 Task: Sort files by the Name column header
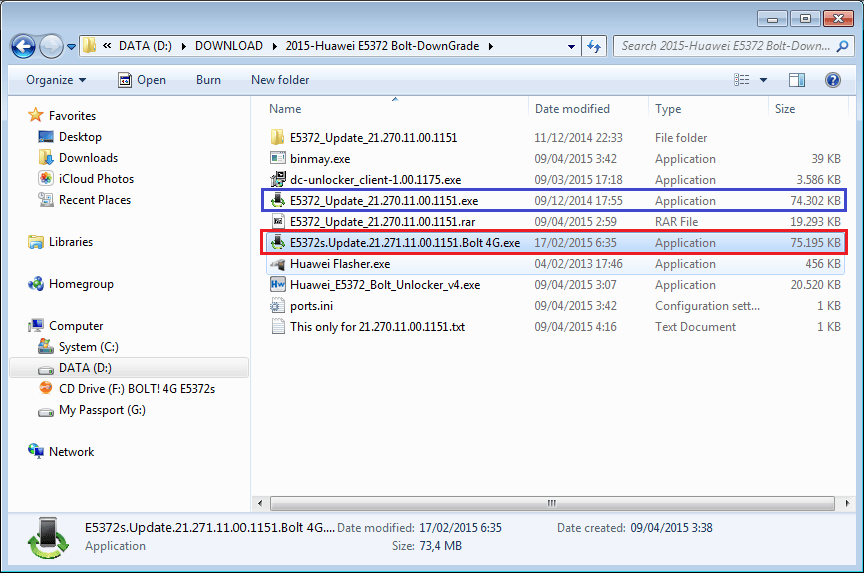(x=285, y=109)
